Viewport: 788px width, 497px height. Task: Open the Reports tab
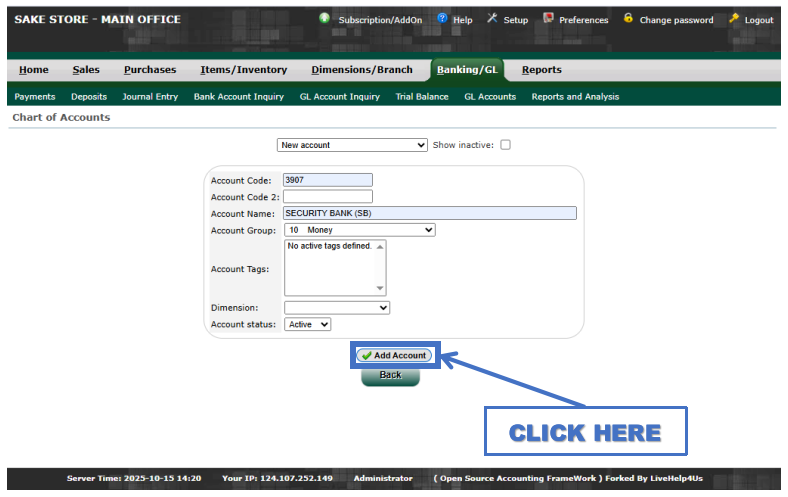click(x=541, y=70)
